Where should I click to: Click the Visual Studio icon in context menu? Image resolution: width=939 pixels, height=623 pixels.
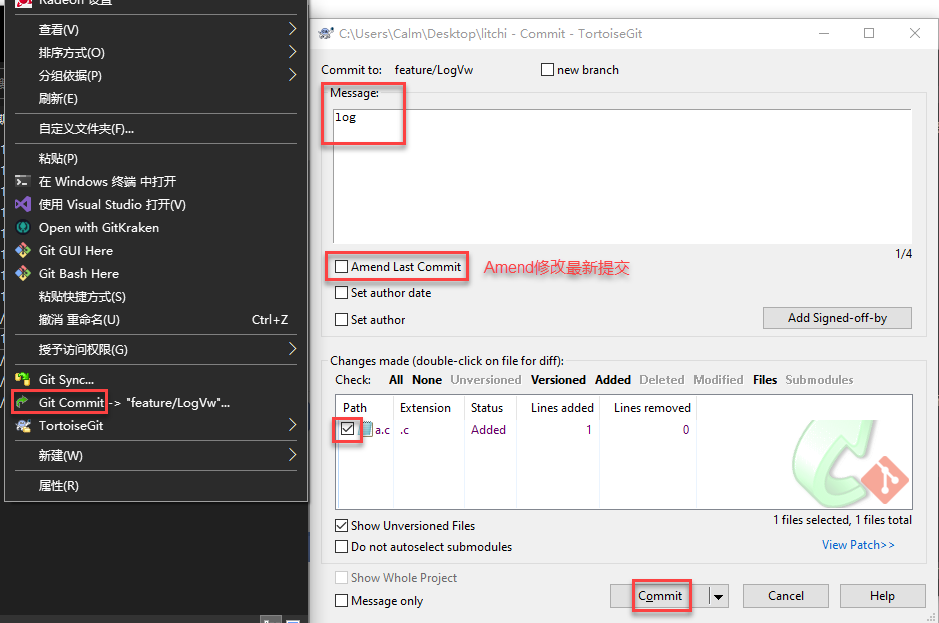click(23, 204)
